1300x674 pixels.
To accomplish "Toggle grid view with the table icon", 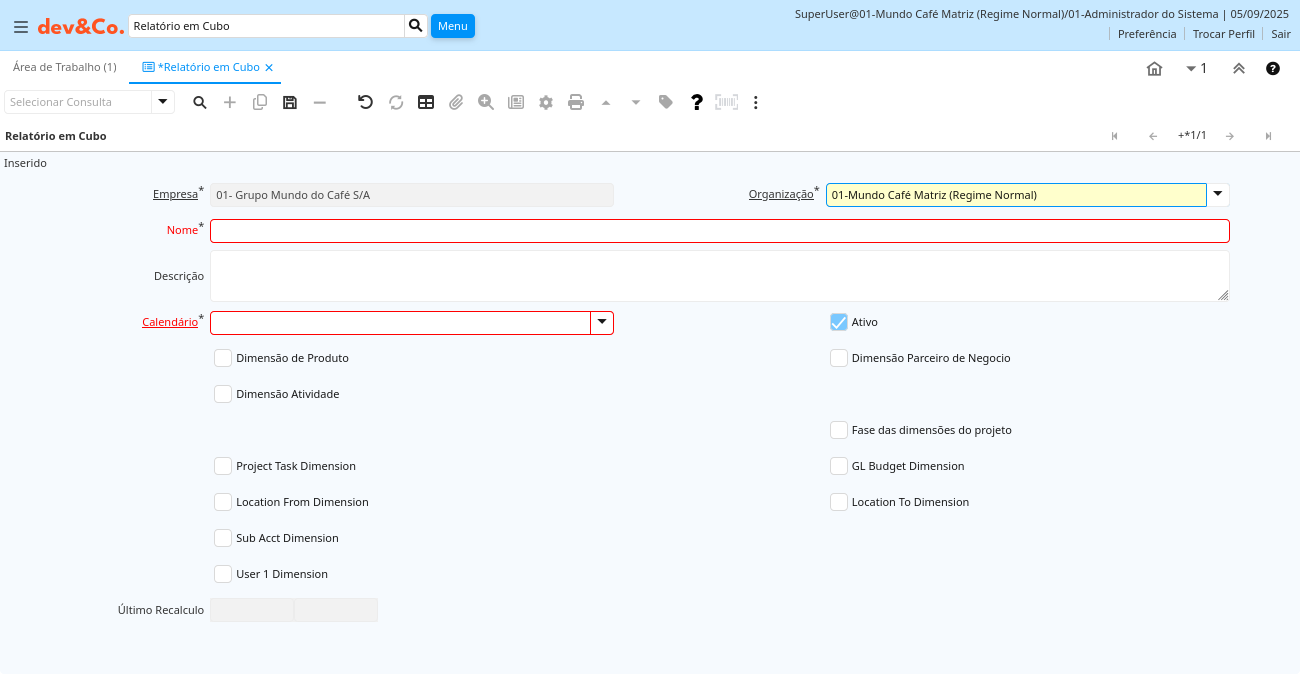I will pos(426,102).
